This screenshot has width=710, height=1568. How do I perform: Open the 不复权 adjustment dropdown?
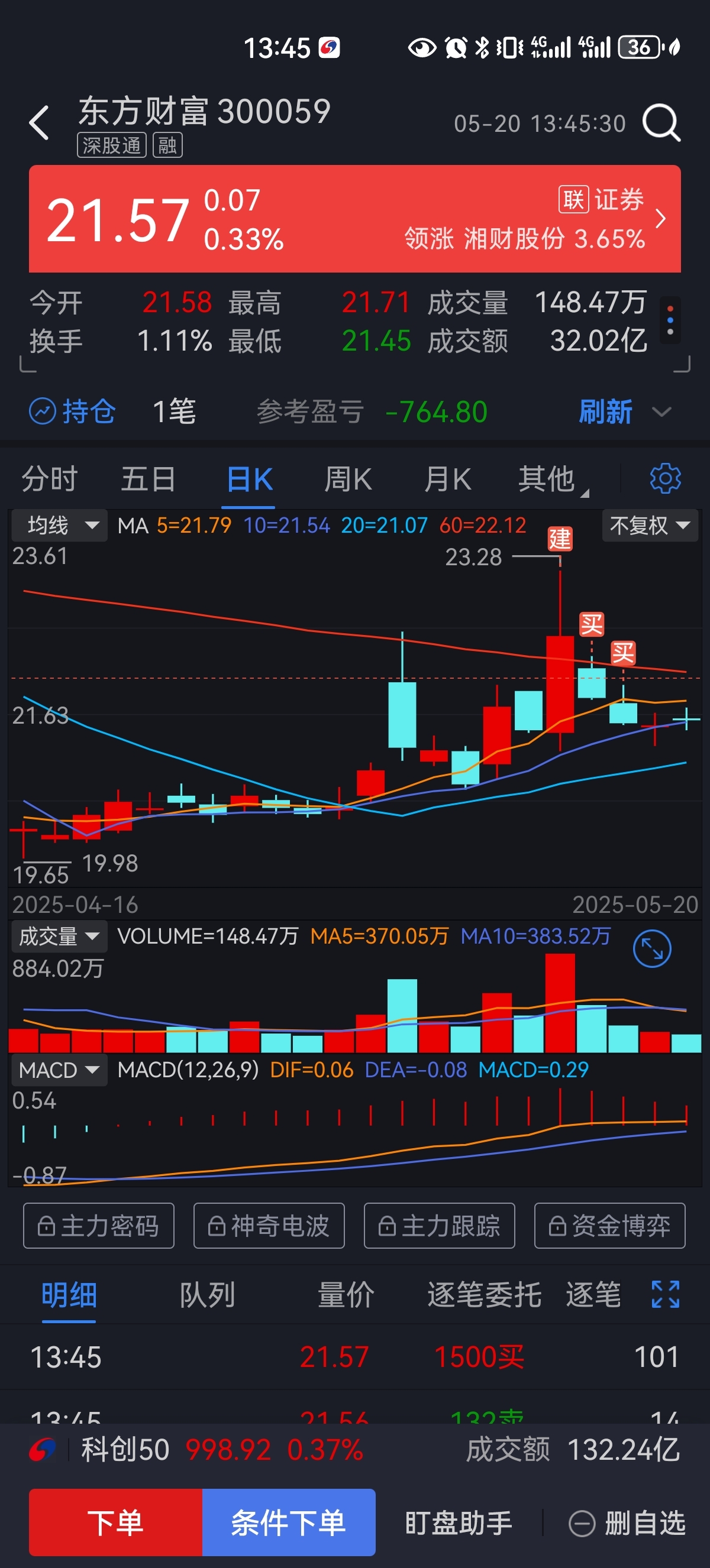(x=650, y=524)
